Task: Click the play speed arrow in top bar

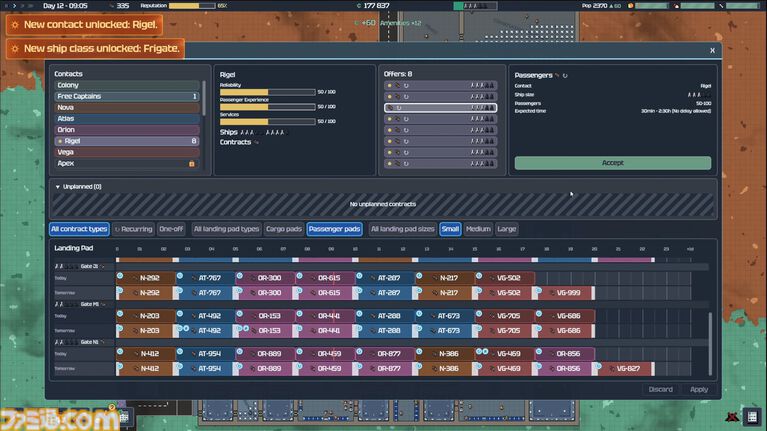Action: [15, 6]
